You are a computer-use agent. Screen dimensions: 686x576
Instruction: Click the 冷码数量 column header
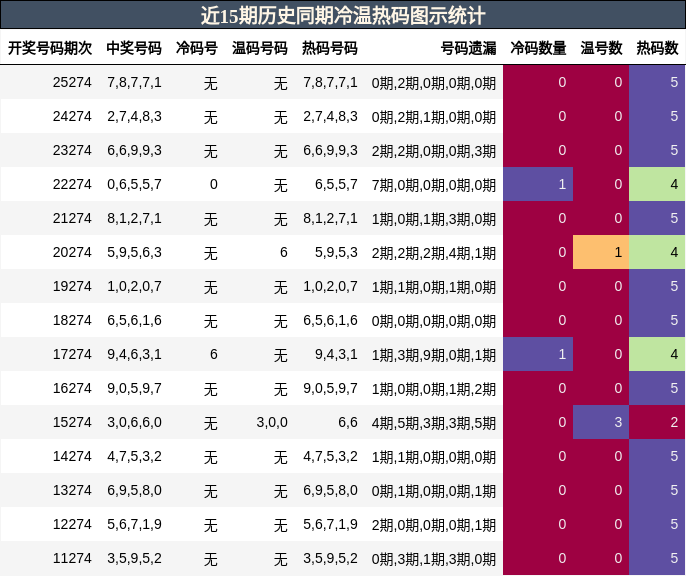click(539, 48)
